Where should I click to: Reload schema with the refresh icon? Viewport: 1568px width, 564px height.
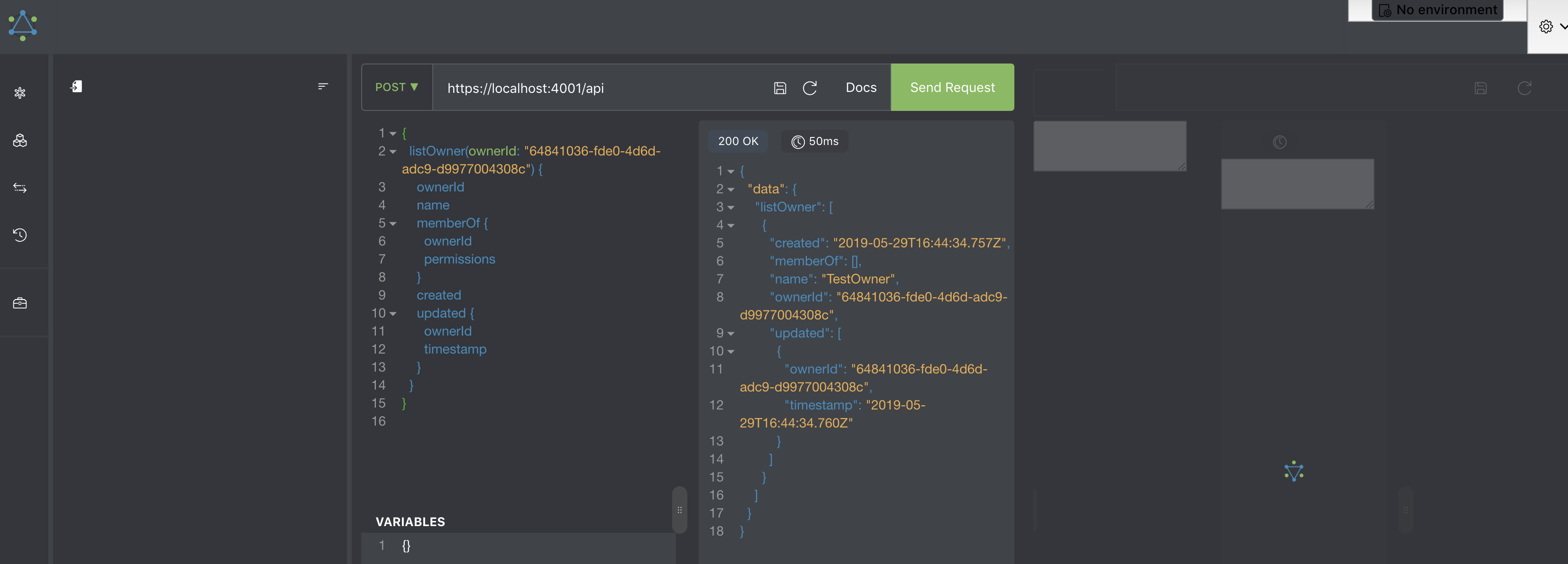(810, 88)
